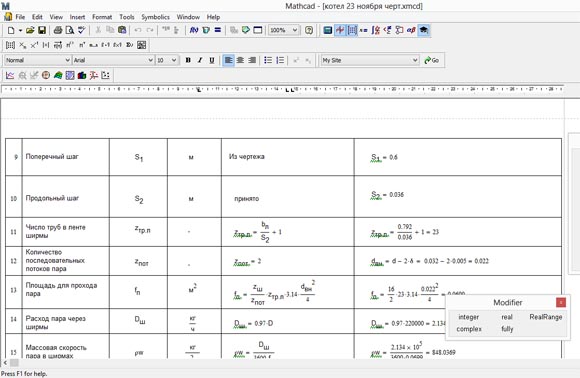Screen dimensions: 580x378
Task: Click the Paste clipboard icon
Action: (x=122, y=30)
